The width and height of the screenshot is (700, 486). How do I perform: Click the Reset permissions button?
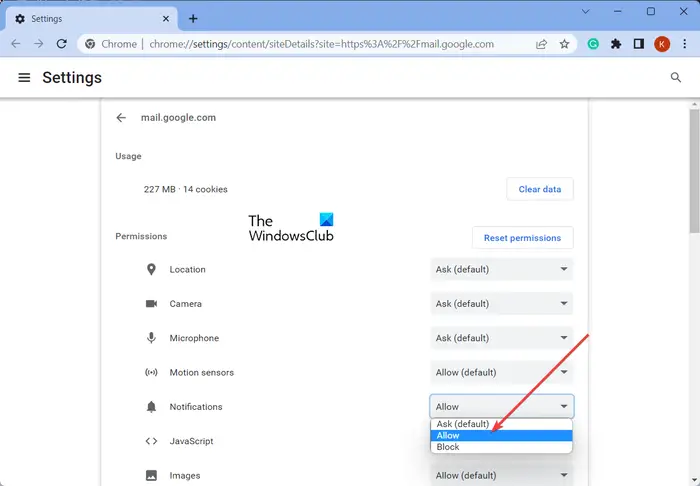tap(522, 238)
